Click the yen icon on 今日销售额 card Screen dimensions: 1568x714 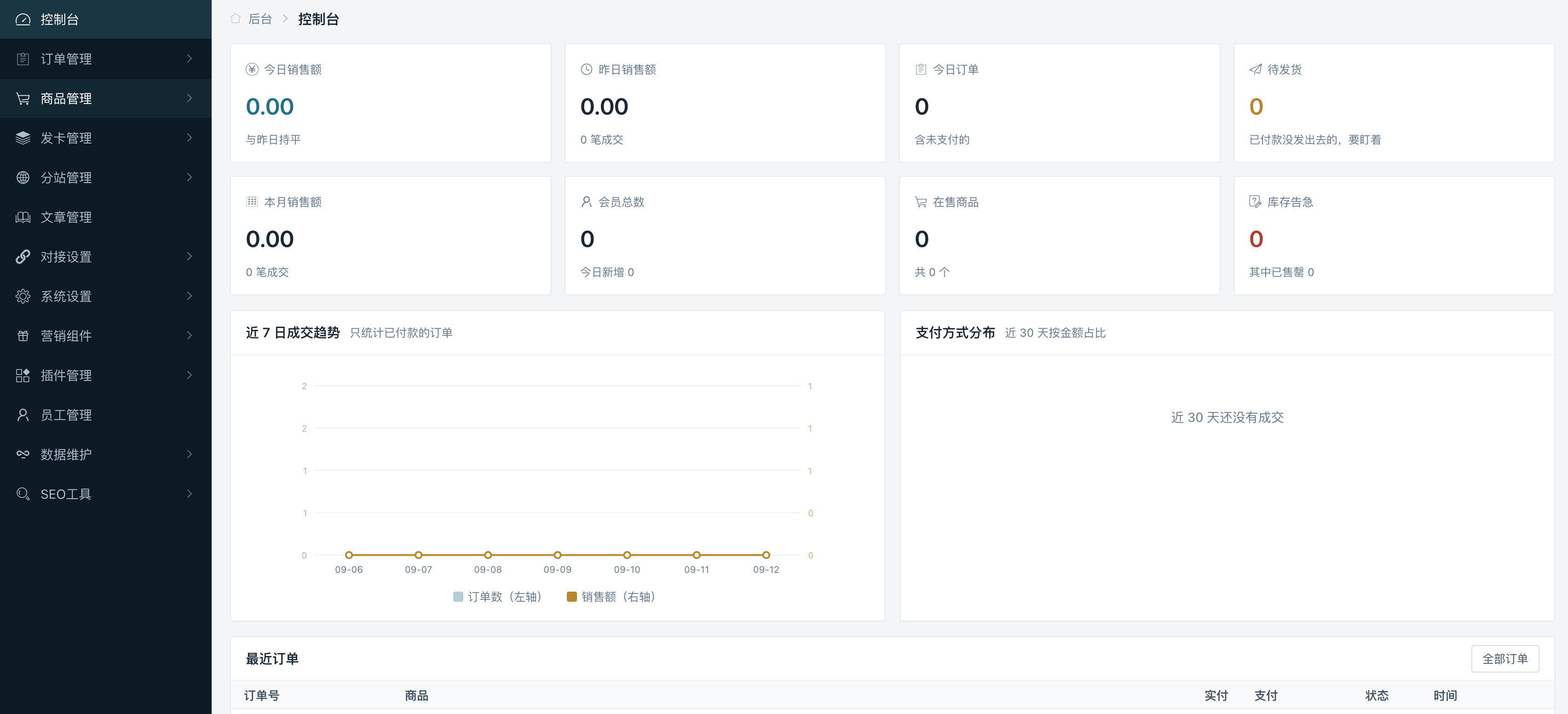click(252, 69)
